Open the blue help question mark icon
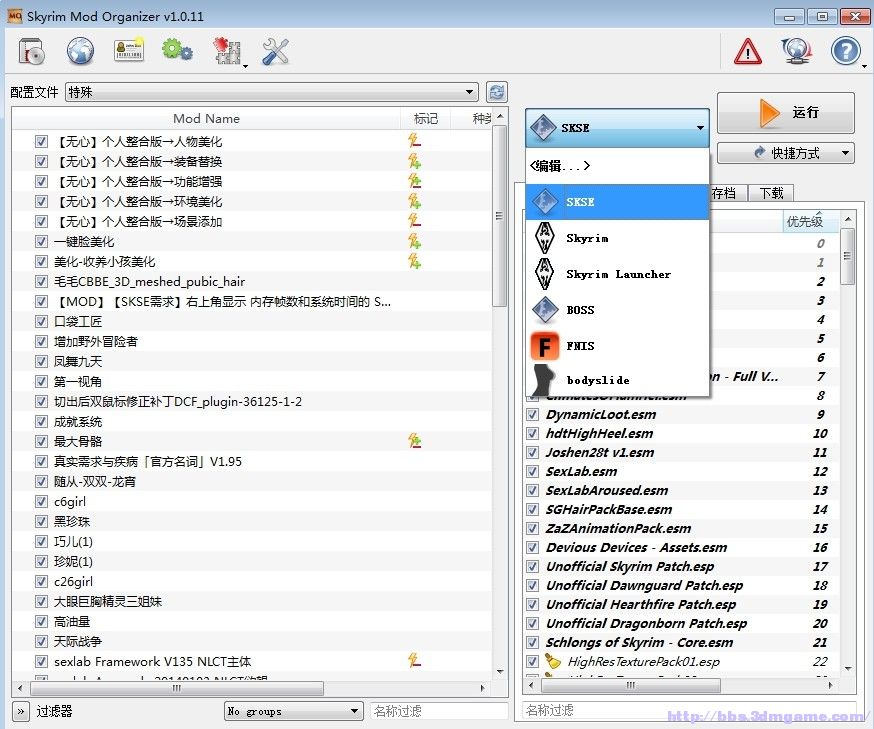 coord(846,51)
